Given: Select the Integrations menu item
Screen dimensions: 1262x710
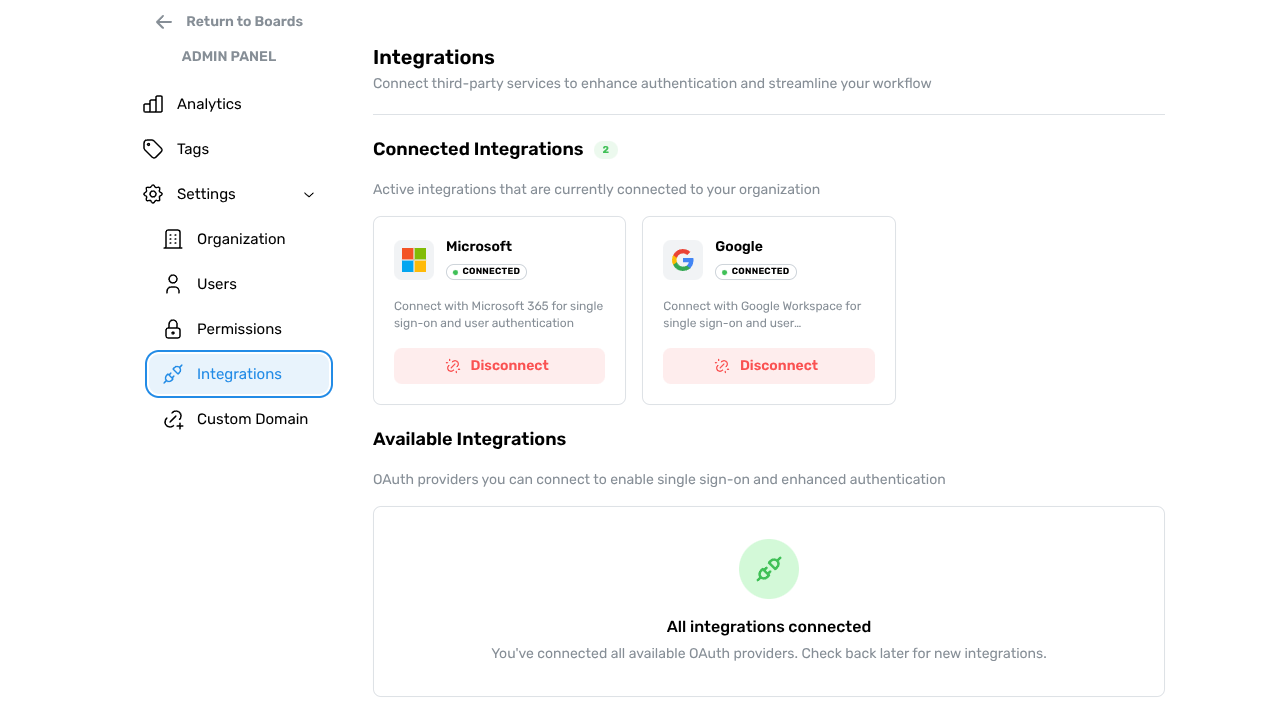Looking at the screenshot, I should point(239,374).
